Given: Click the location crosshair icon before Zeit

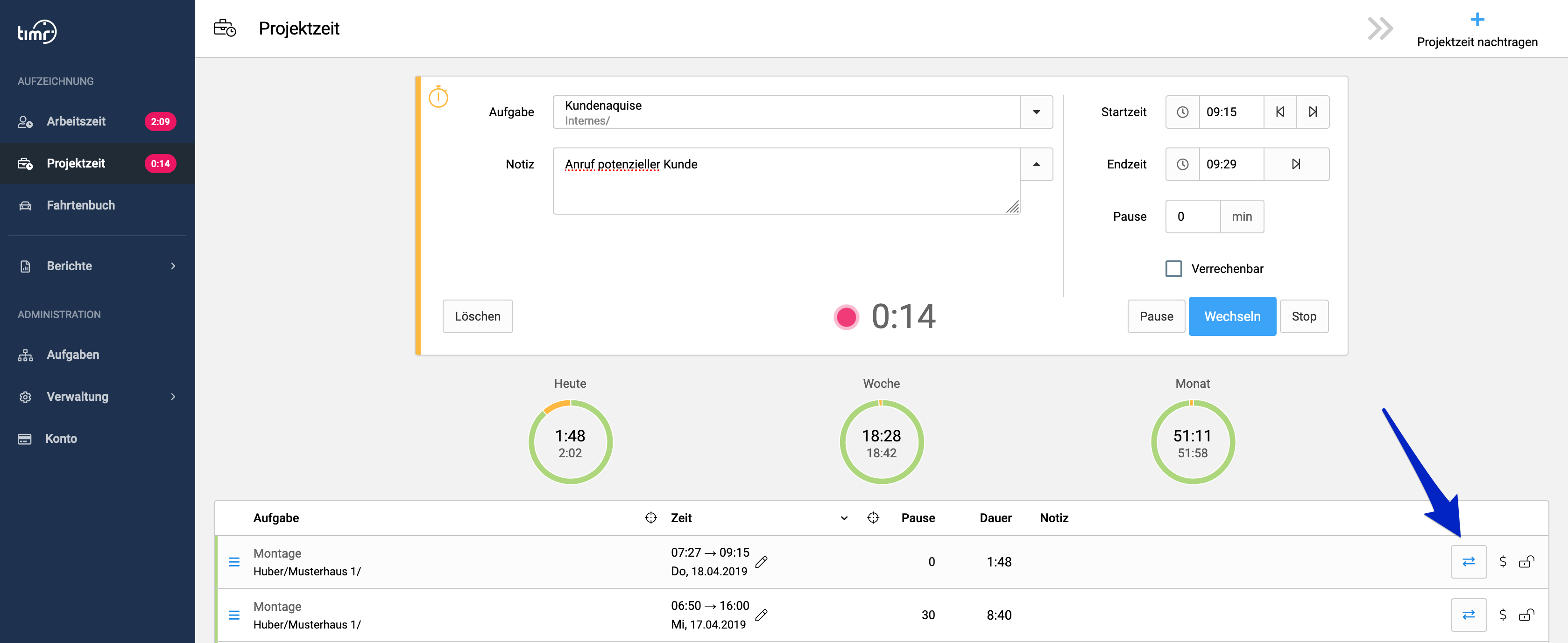Looking at the screenshot, I should coord(651,517).
